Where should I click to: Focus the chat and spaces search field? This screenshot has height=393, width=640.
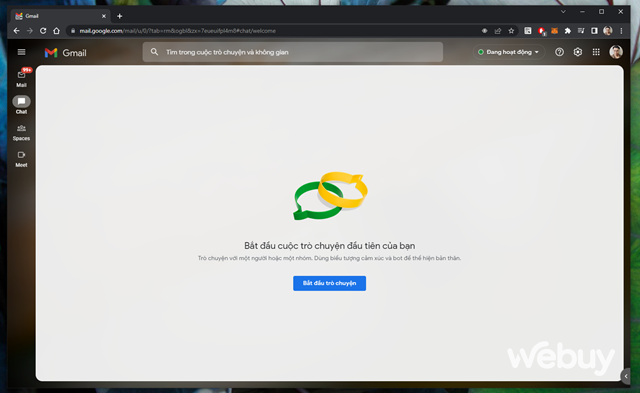point(292,52)
